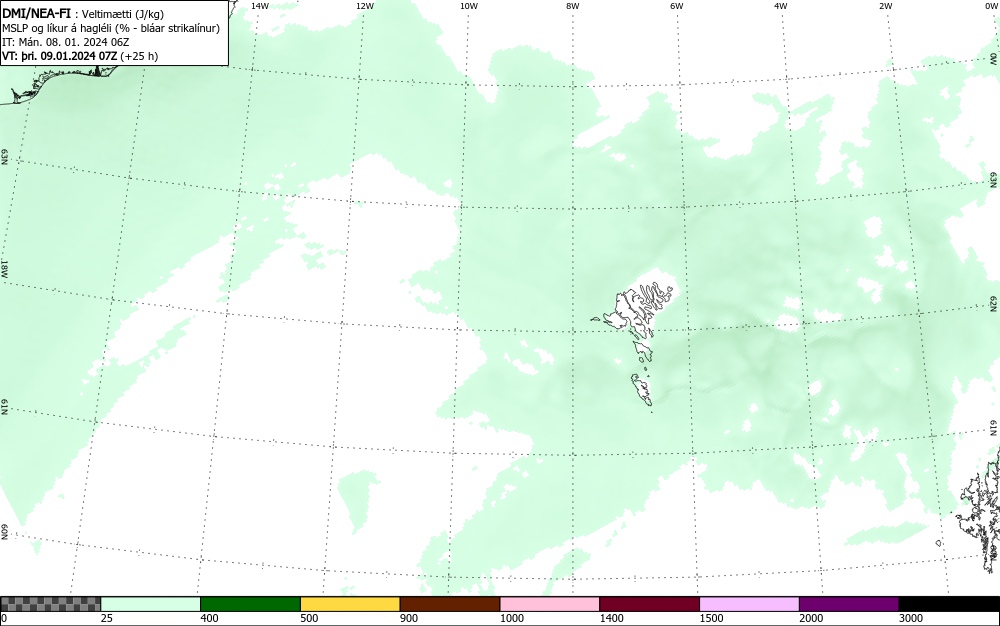Click the lavender 1500-2000 legend swatch

tap(749, 604)
